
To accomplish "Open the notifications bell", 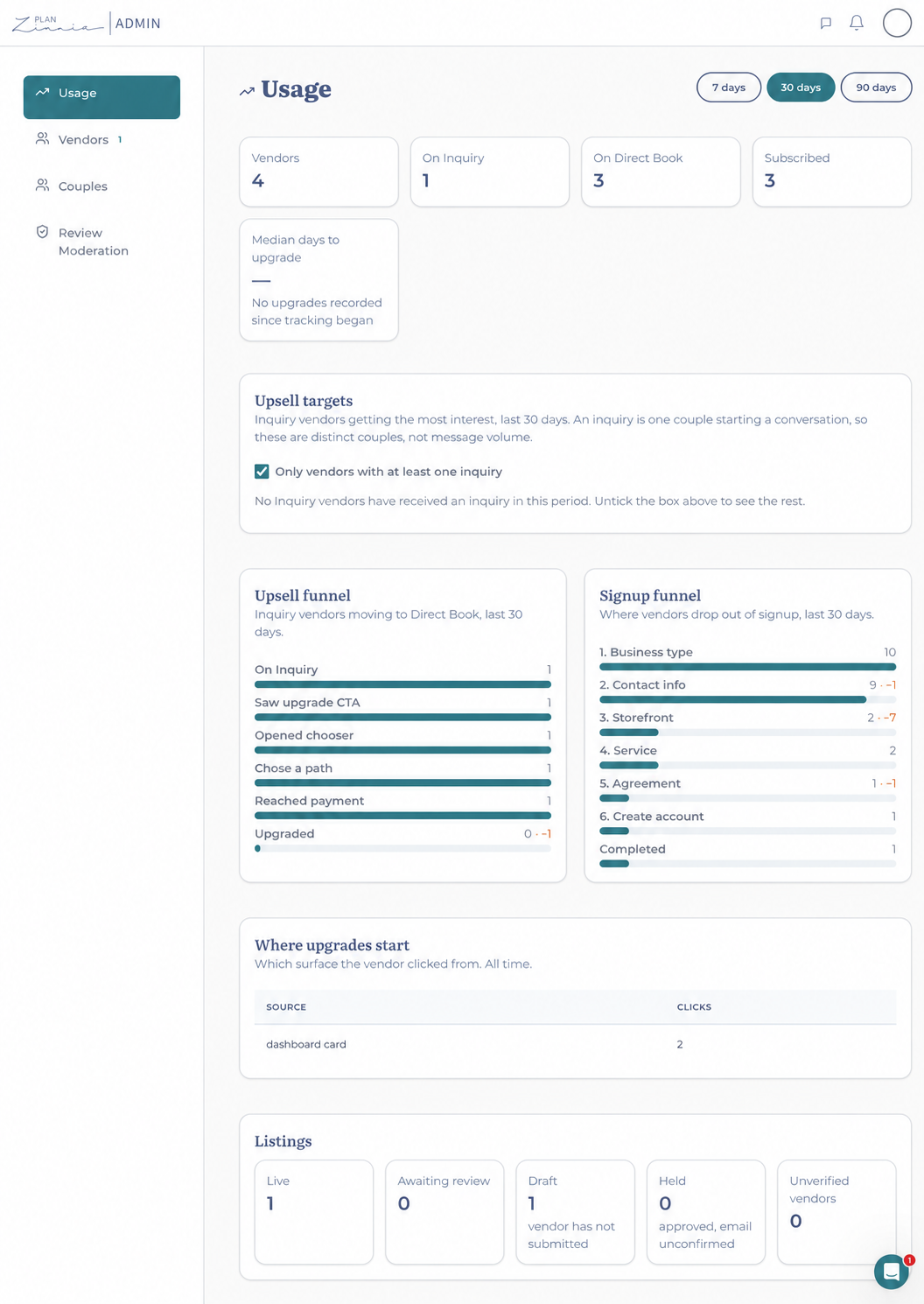I will click(857, 23).
